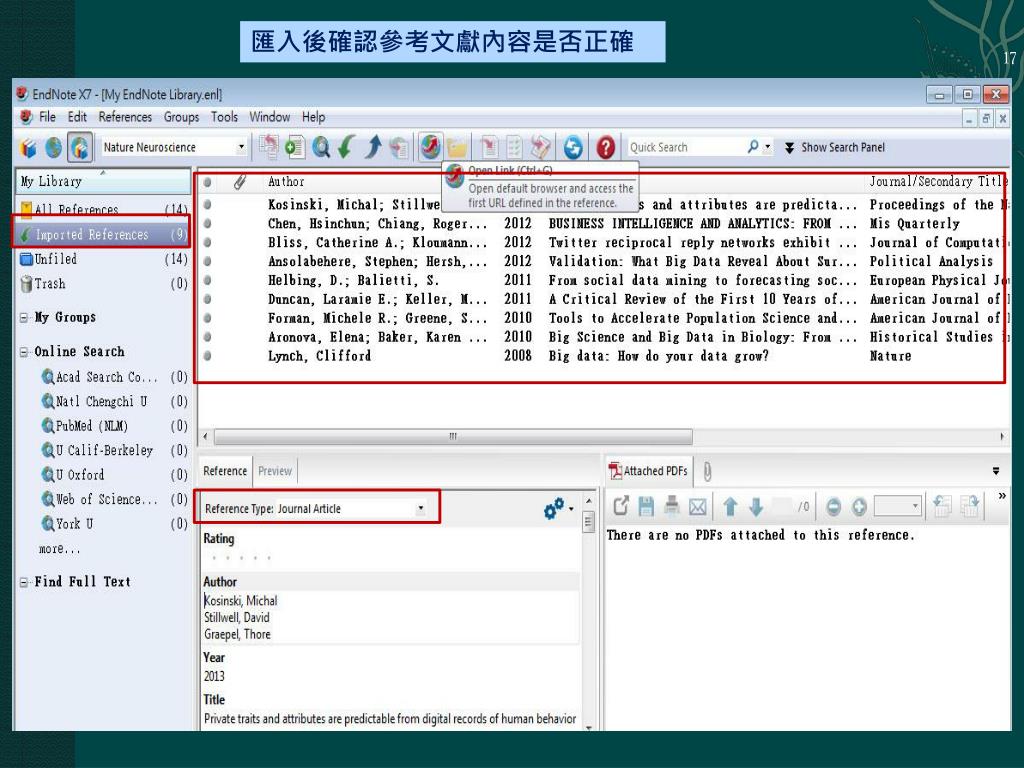Screen dimensions: 1024x768
Task: Collapse the Online Search group set
Action: (24, 352)
